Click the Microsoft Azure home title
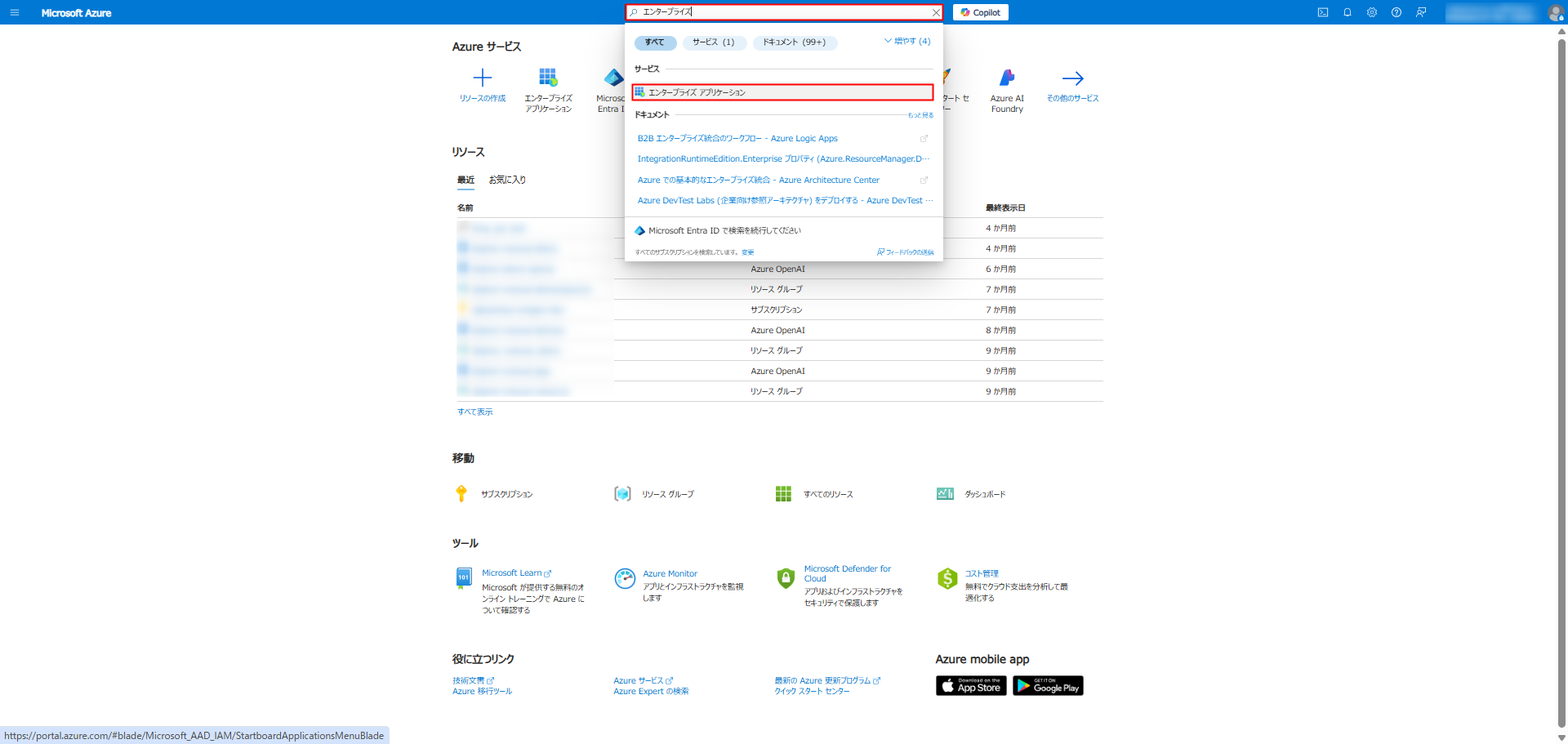 (x=76, y=13)
